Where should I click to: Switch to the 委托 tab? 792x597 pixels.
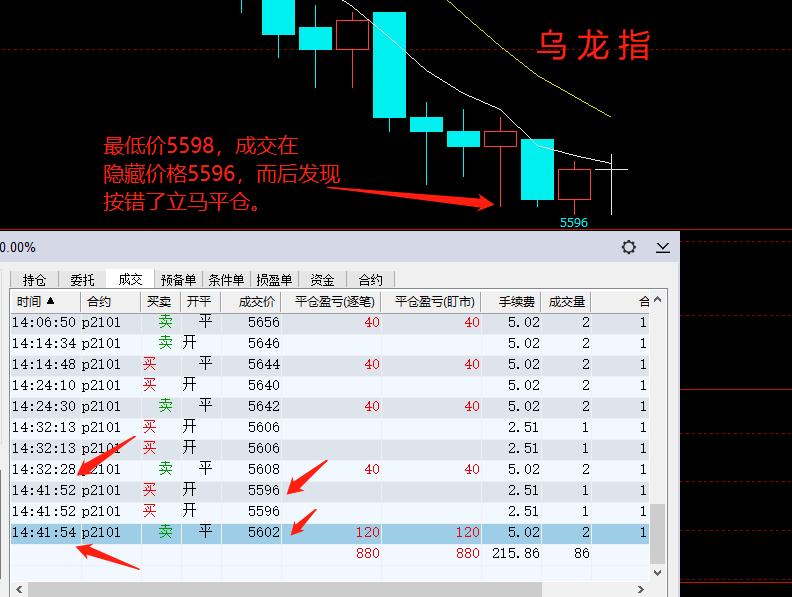[82, 280]
